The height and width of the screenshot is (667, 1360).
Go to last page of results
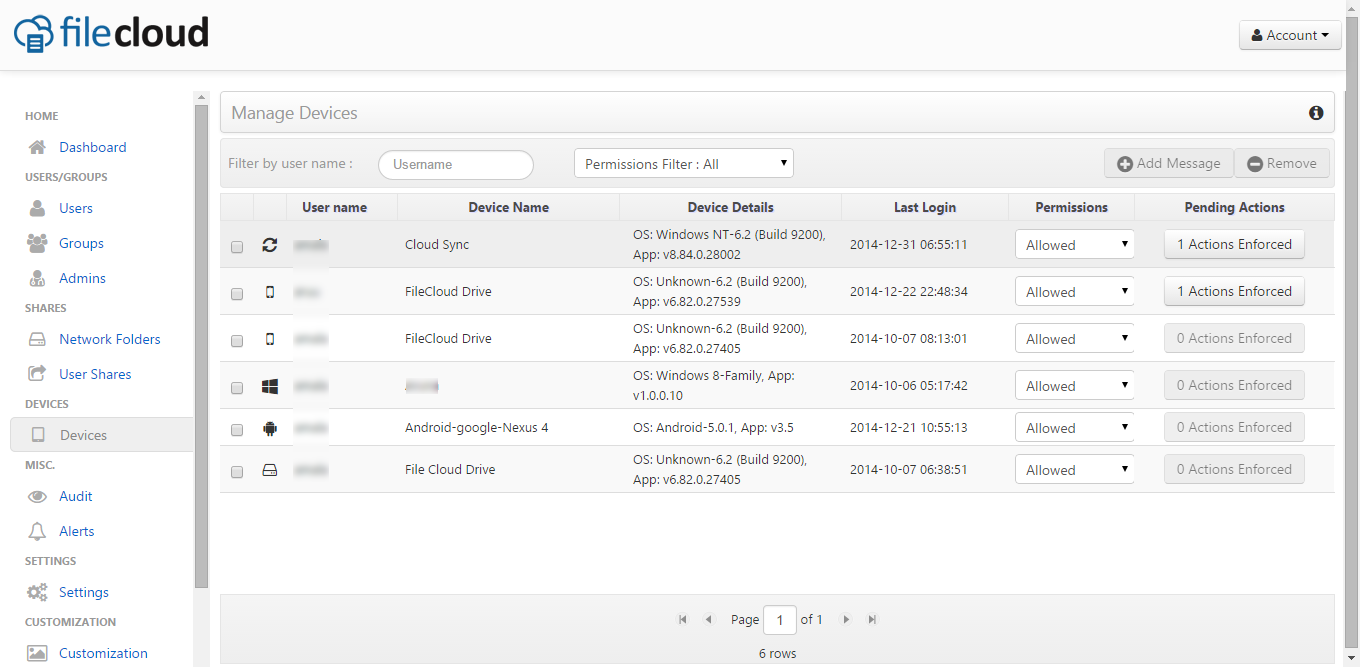(872, 620)
